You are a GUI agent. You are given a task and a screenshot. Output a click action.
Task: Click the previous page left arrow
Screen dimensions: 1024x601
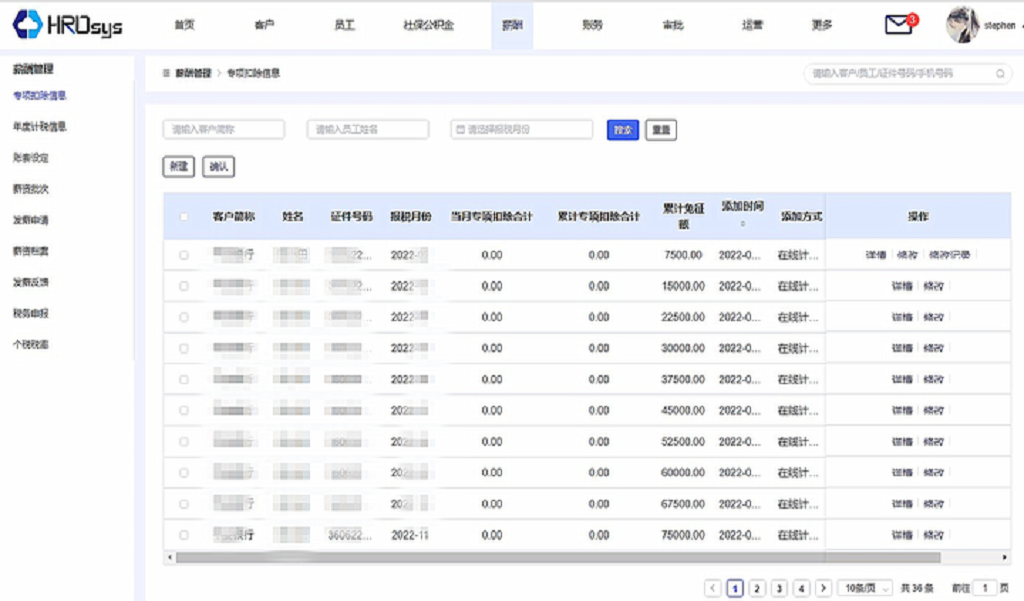tap(713, 588)
